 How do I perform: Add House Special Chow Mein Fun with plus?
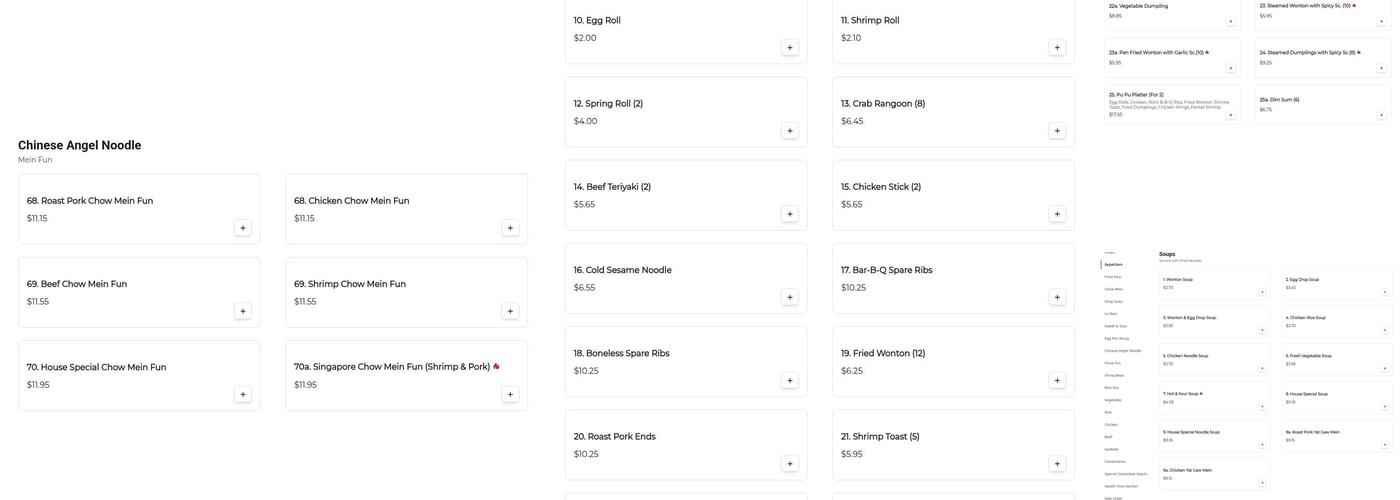(x=242, y=395)
